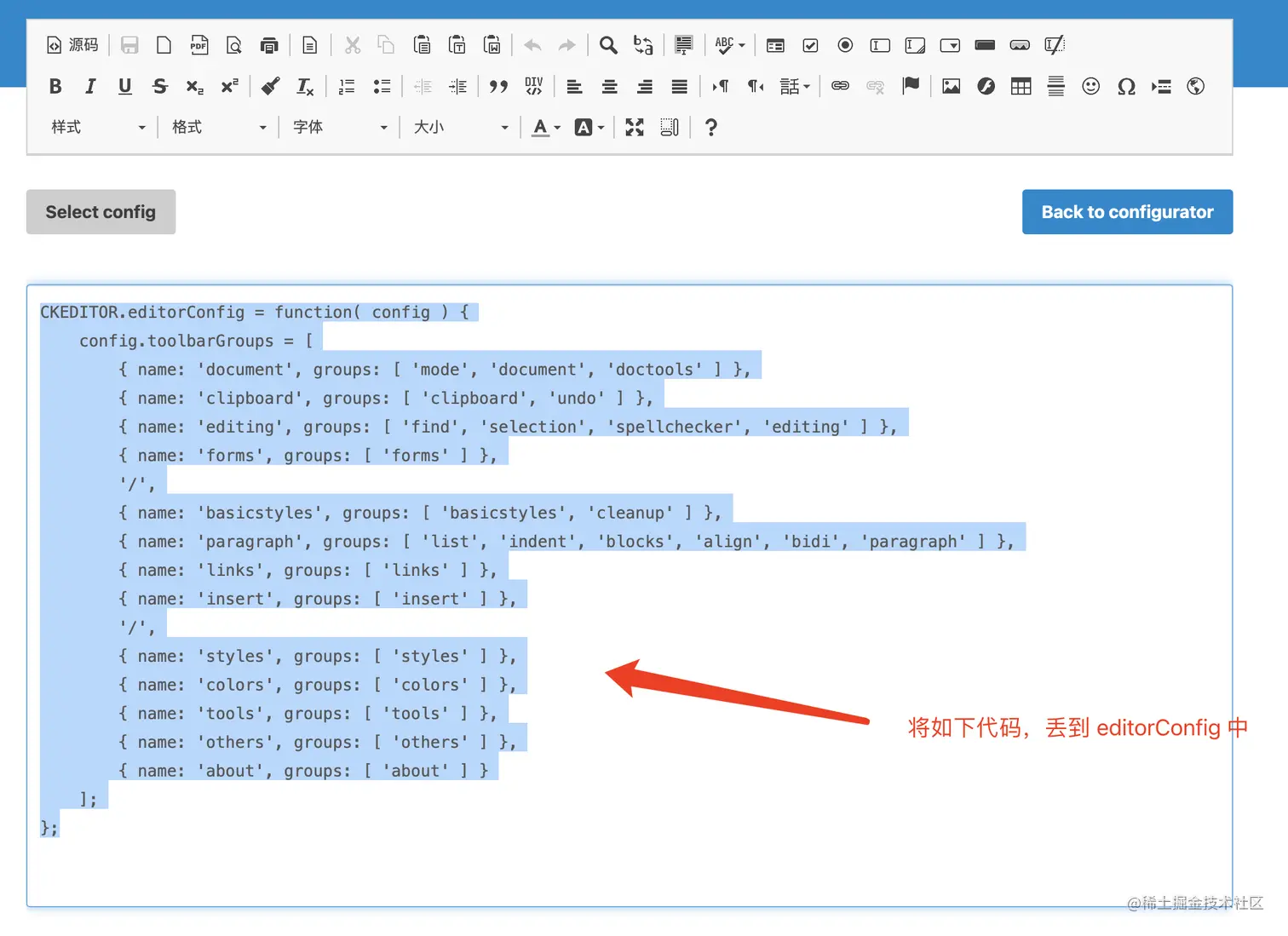Redo the last action
The image size is (1288, 936).
click(x=567, y=45)
